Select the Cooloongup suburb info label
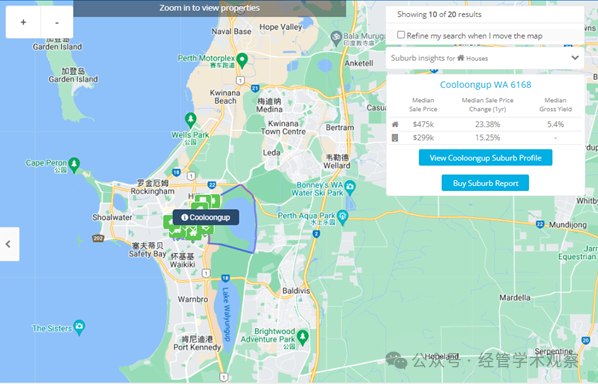 [x=206, y=217]
